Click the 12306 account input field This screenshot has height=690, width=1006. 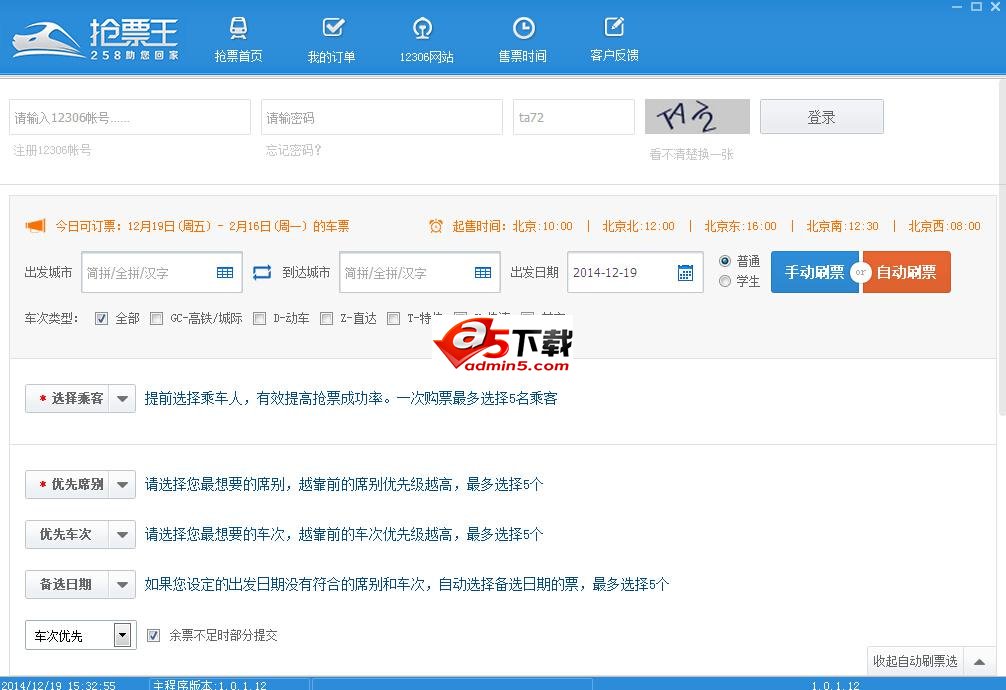point(130,117)
